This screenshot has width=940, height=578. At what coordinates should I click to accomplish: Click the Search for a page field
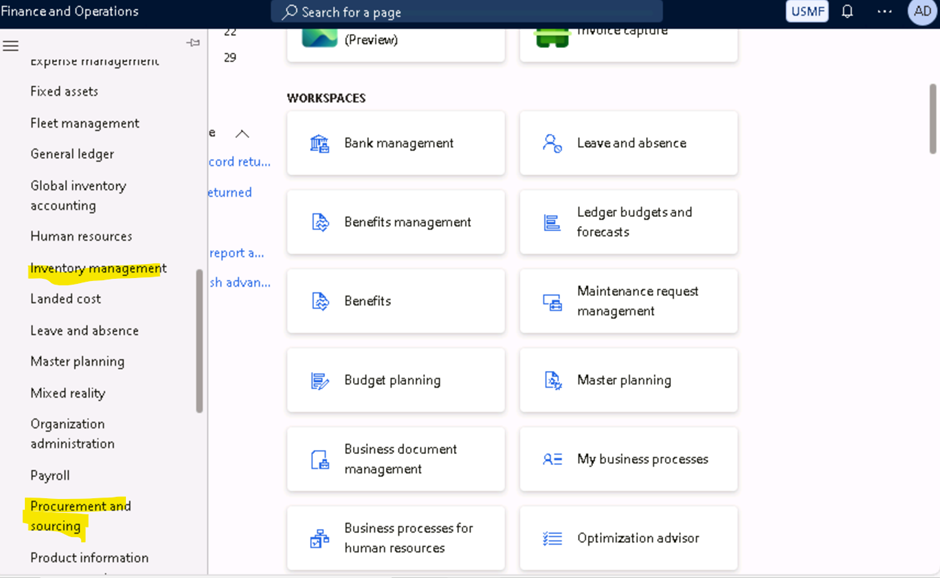pos(466,12)
